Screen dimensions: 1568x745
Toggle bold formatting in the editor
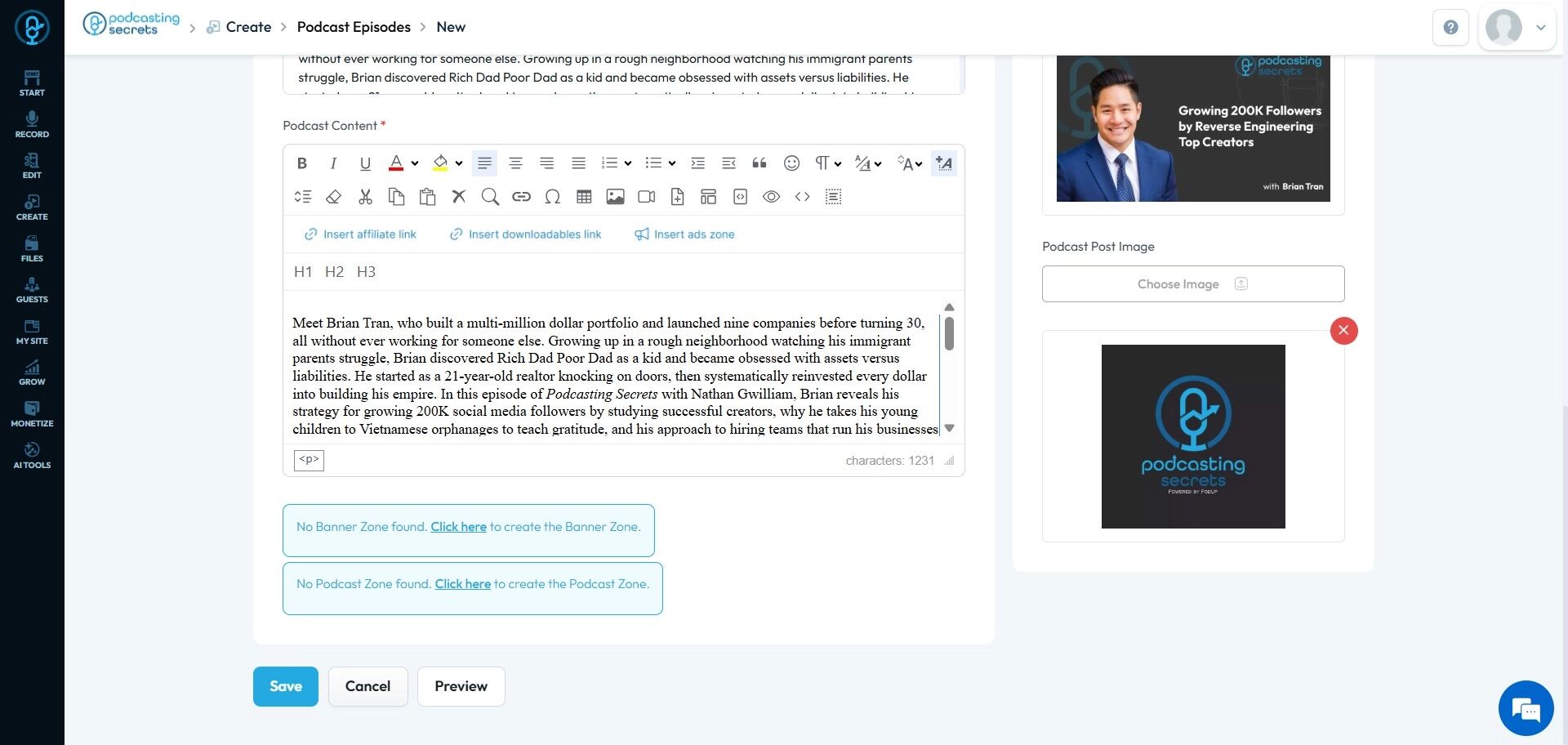[x=302, y=163]
